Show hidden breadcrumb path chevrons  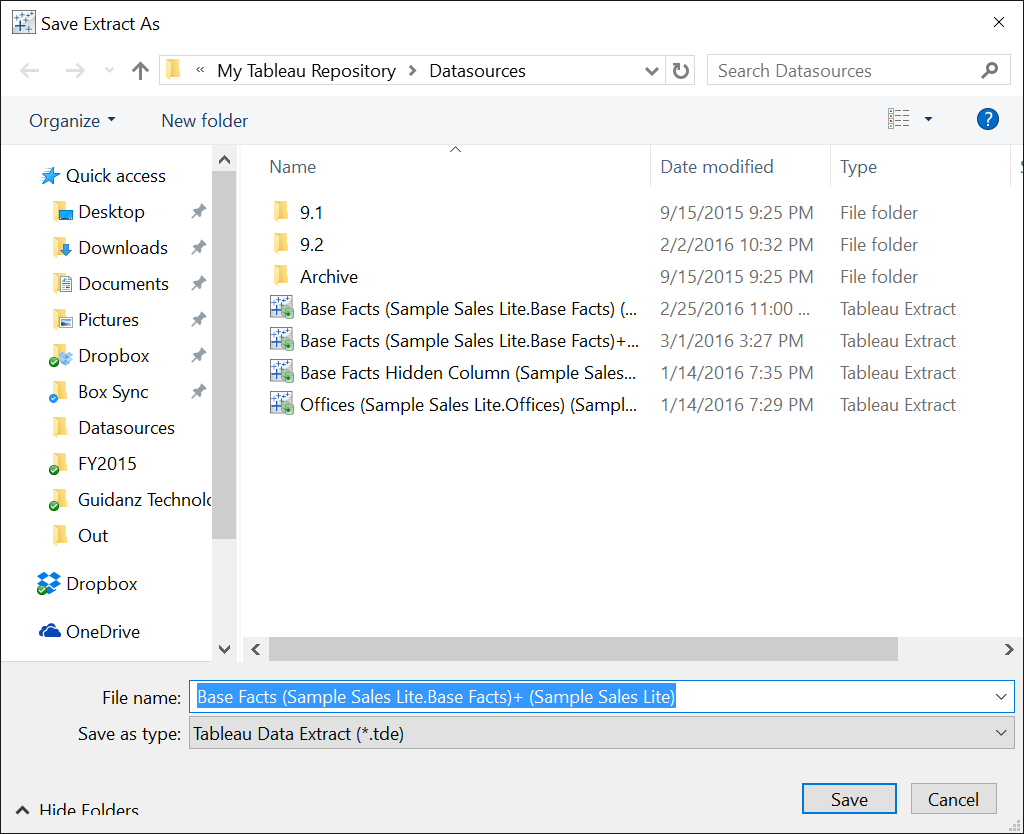(x=200, y=70)
